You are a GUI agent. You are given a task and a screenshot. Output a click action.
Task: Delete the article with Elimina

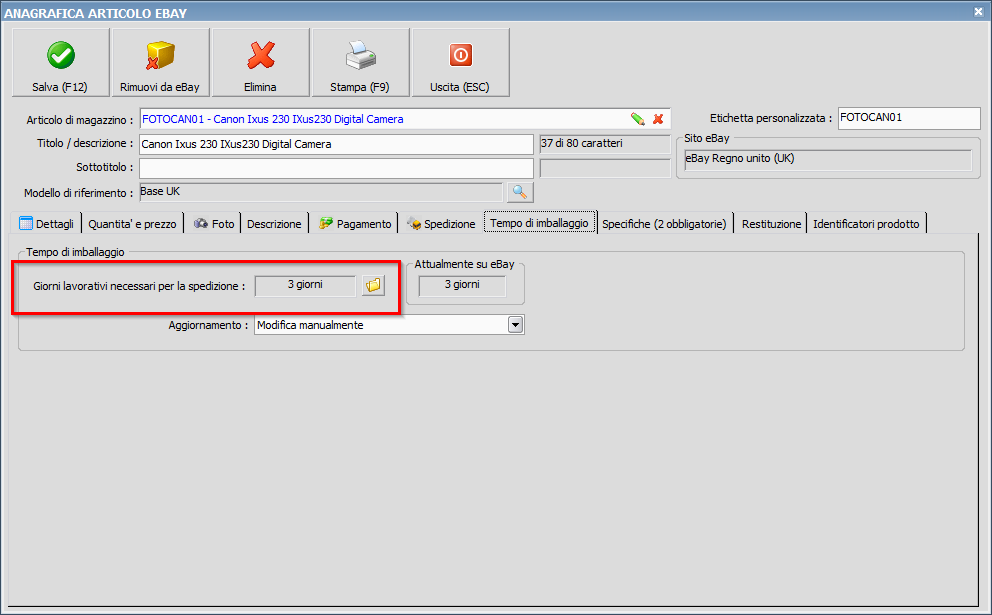[260, 63]
